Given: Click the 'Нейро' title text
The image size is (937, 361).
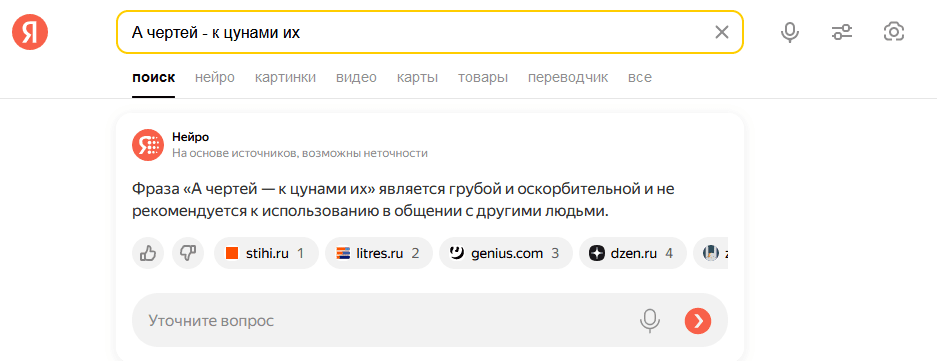Looking at the screenshot, I should 191,137.
